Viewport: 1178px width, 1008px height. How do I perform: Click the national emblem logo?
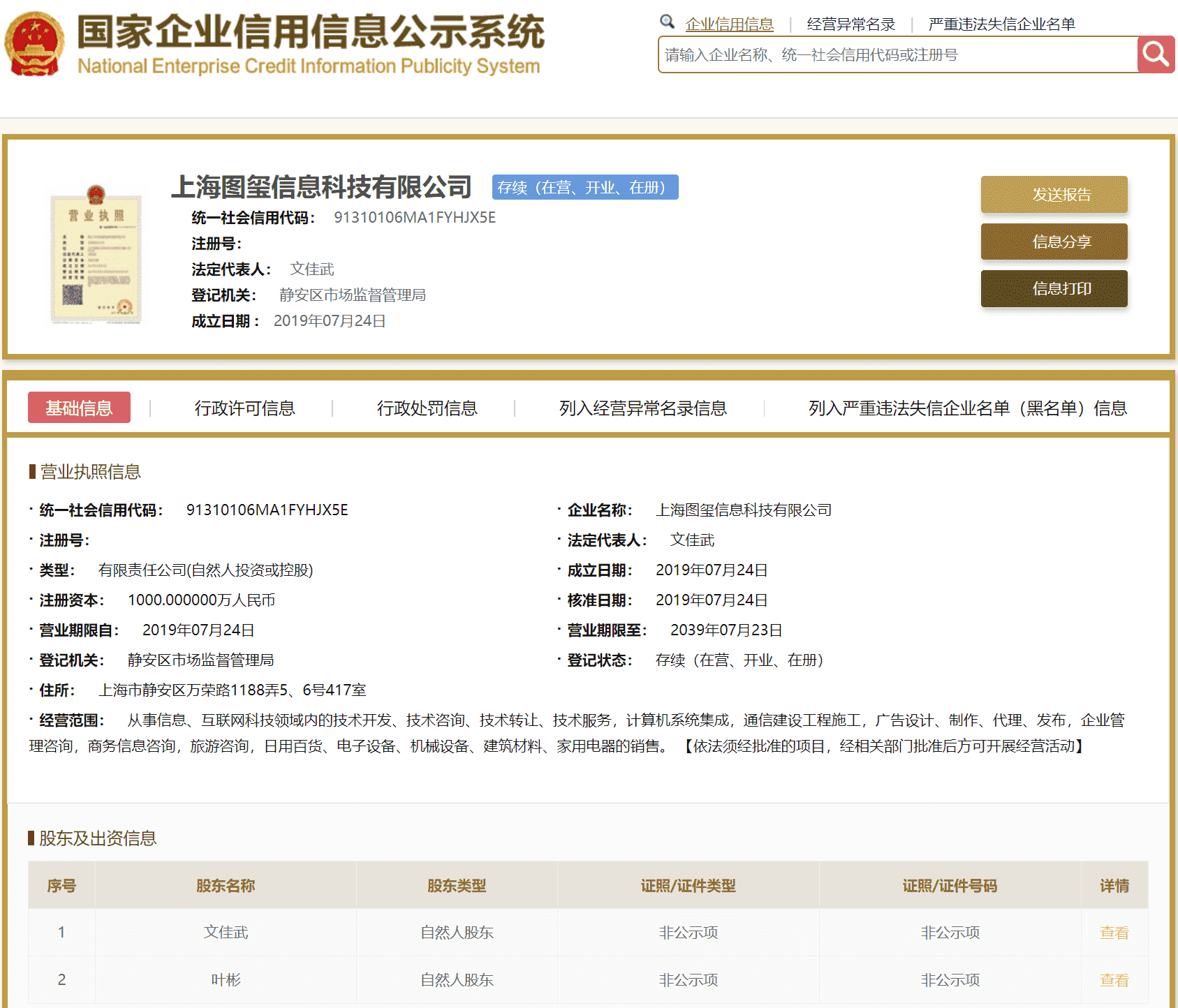pyautogui.click(x=34, y=44)
